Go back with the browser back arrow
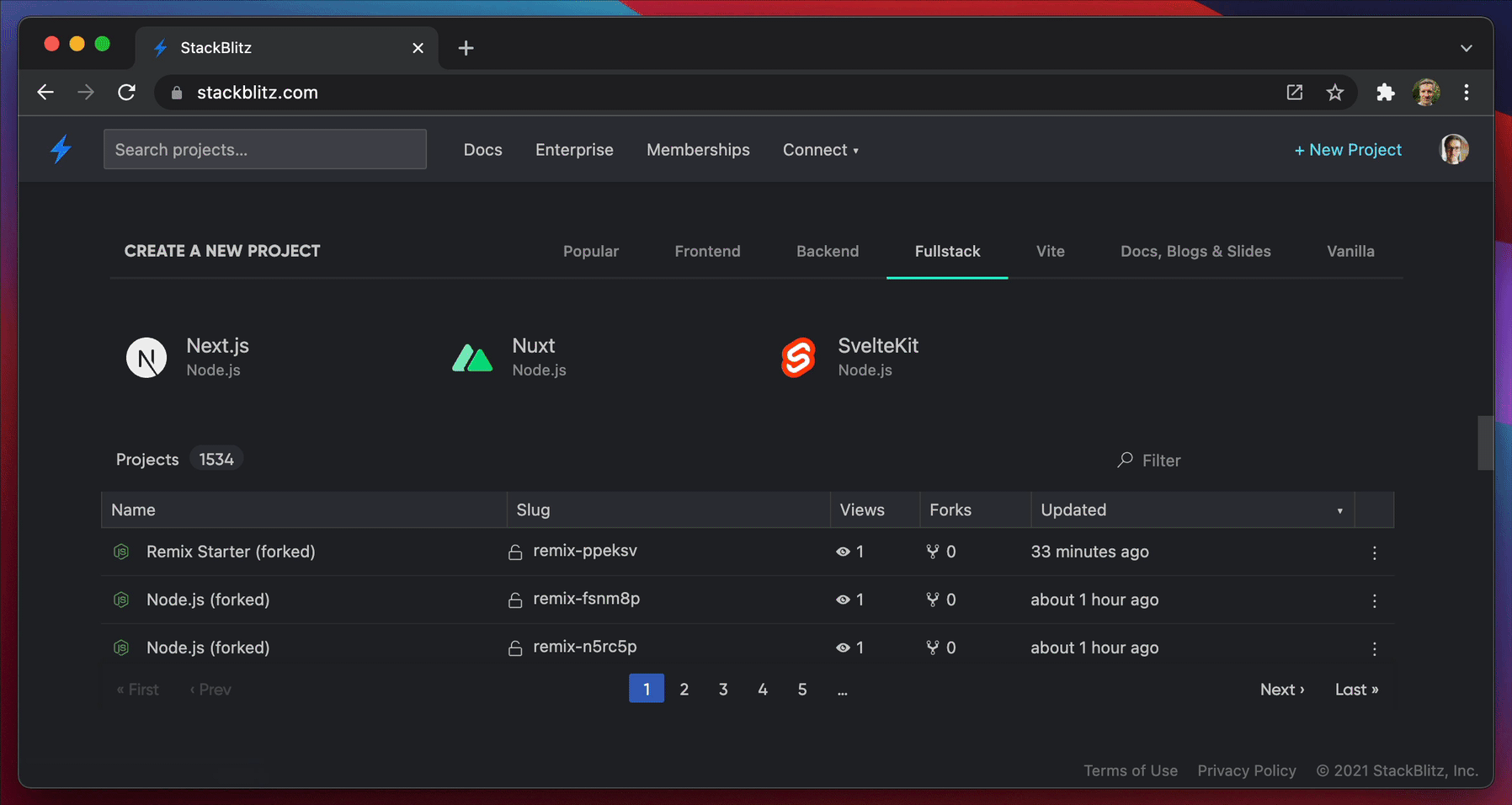Viewport: 1512px width, 805px height. tap(45, 92)
